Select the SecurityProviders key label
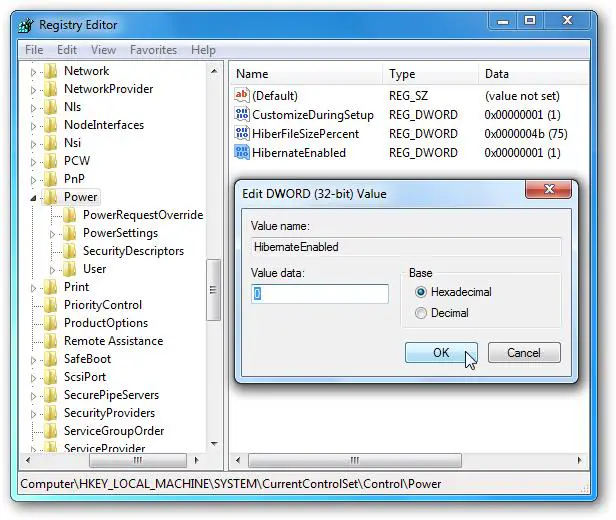Image resolution: width=616 pixels, height=520 pixels. point(109,413)
